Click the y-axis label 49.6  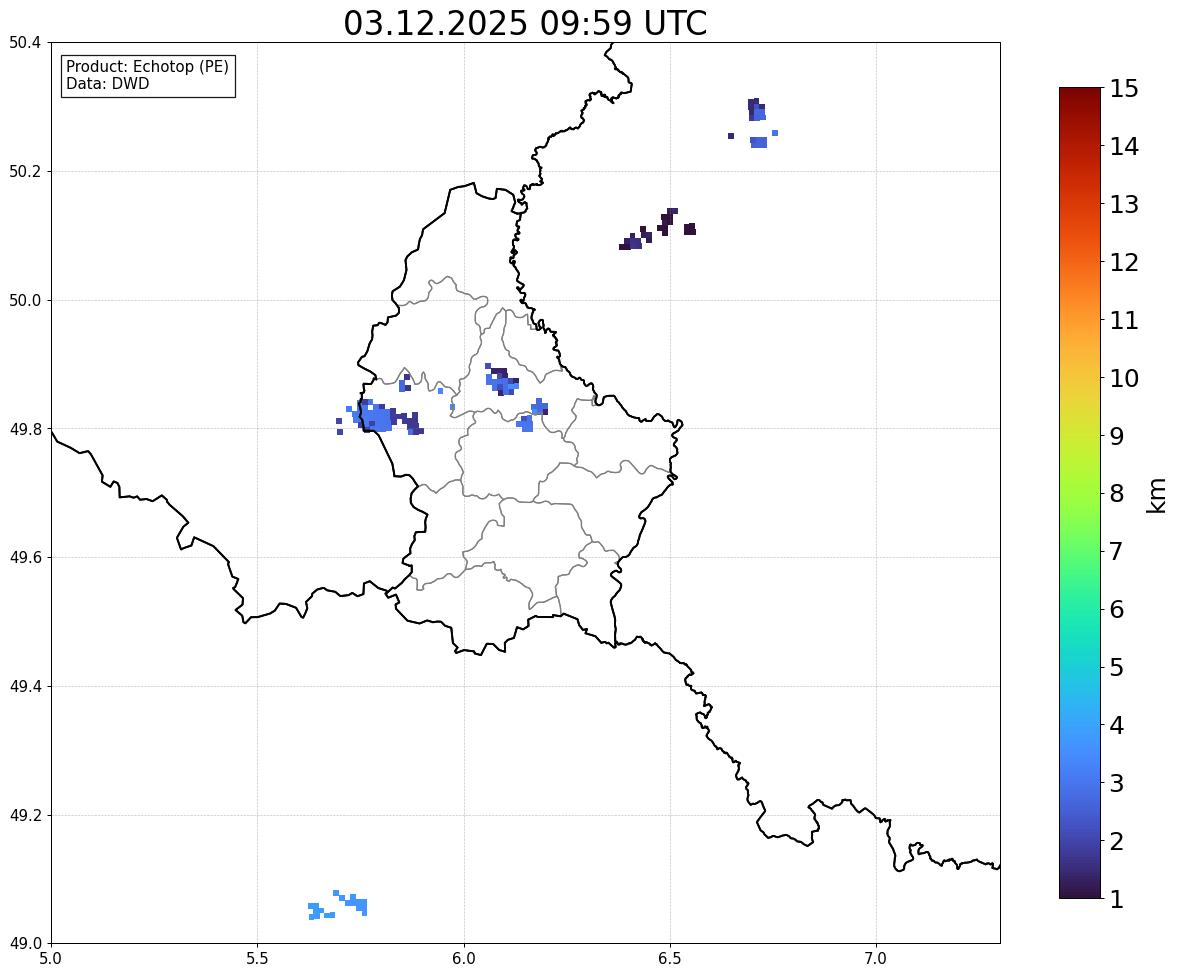[25, 557]
